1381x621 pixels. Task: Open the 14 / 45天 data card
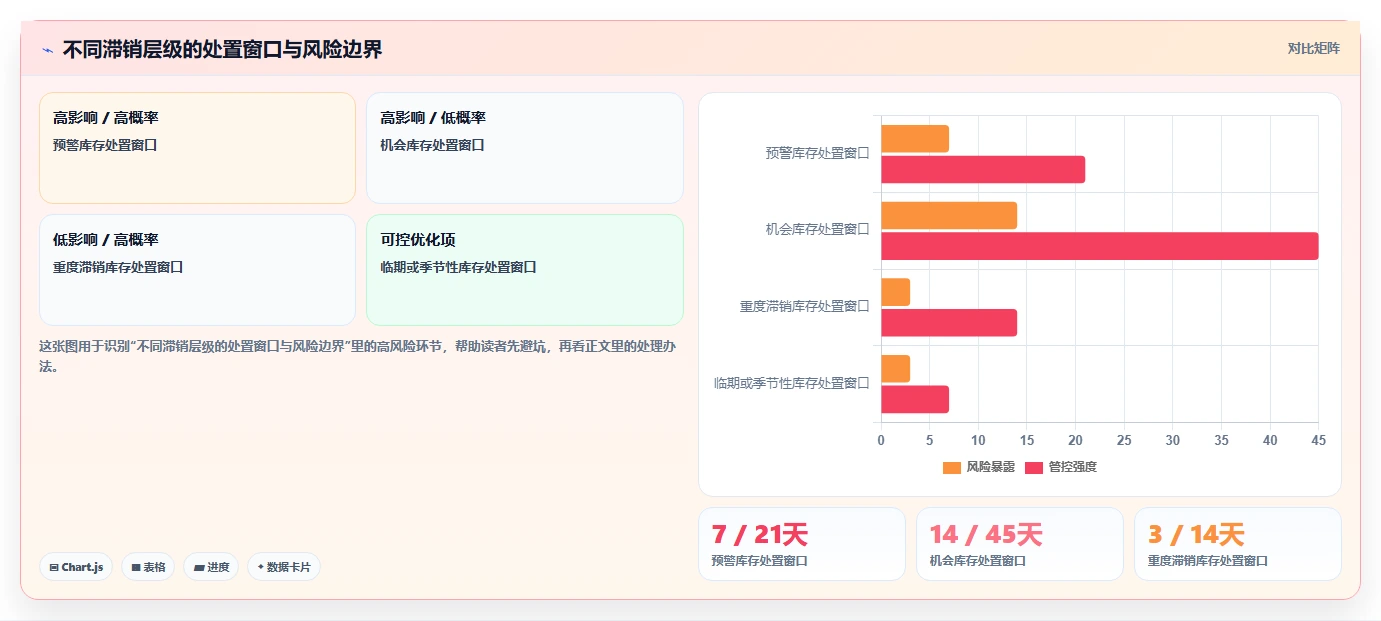click(1020, 544)
